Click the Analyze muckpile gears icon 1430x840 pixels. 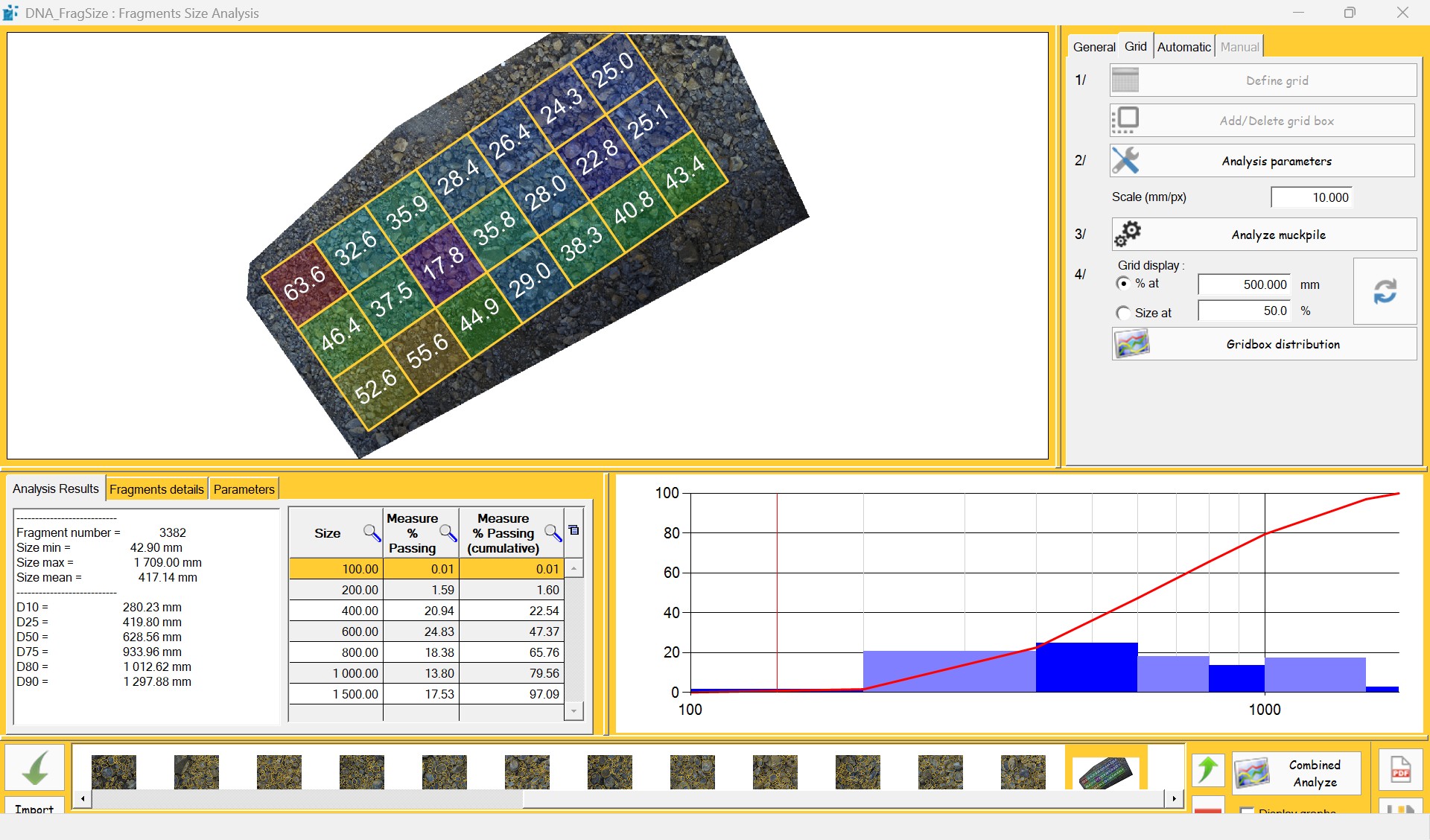[x=1128, y=234]
